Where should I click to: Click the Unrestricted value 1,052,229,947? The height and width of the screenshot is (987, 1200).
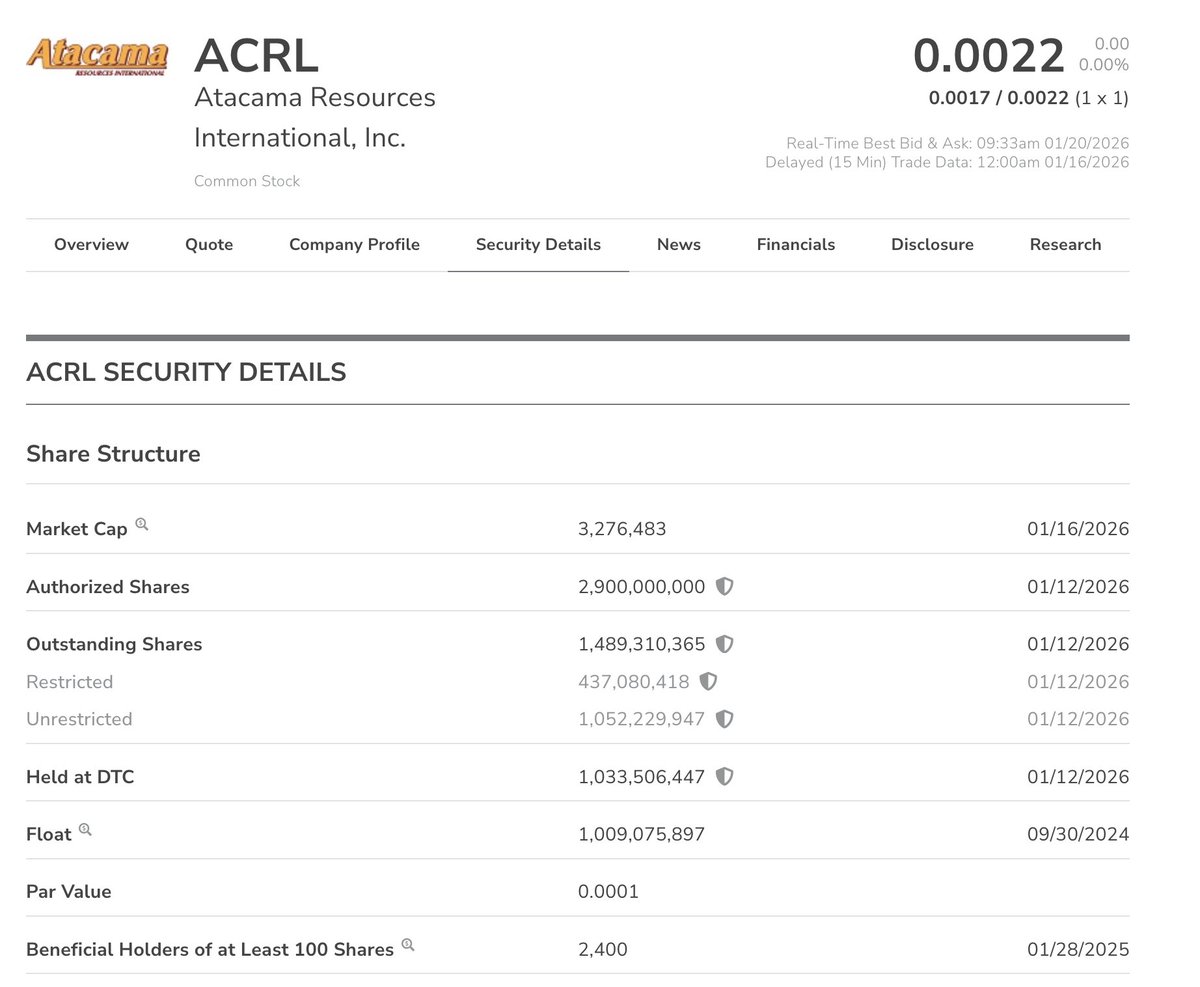pyautogui.click(x=642, y=719)
